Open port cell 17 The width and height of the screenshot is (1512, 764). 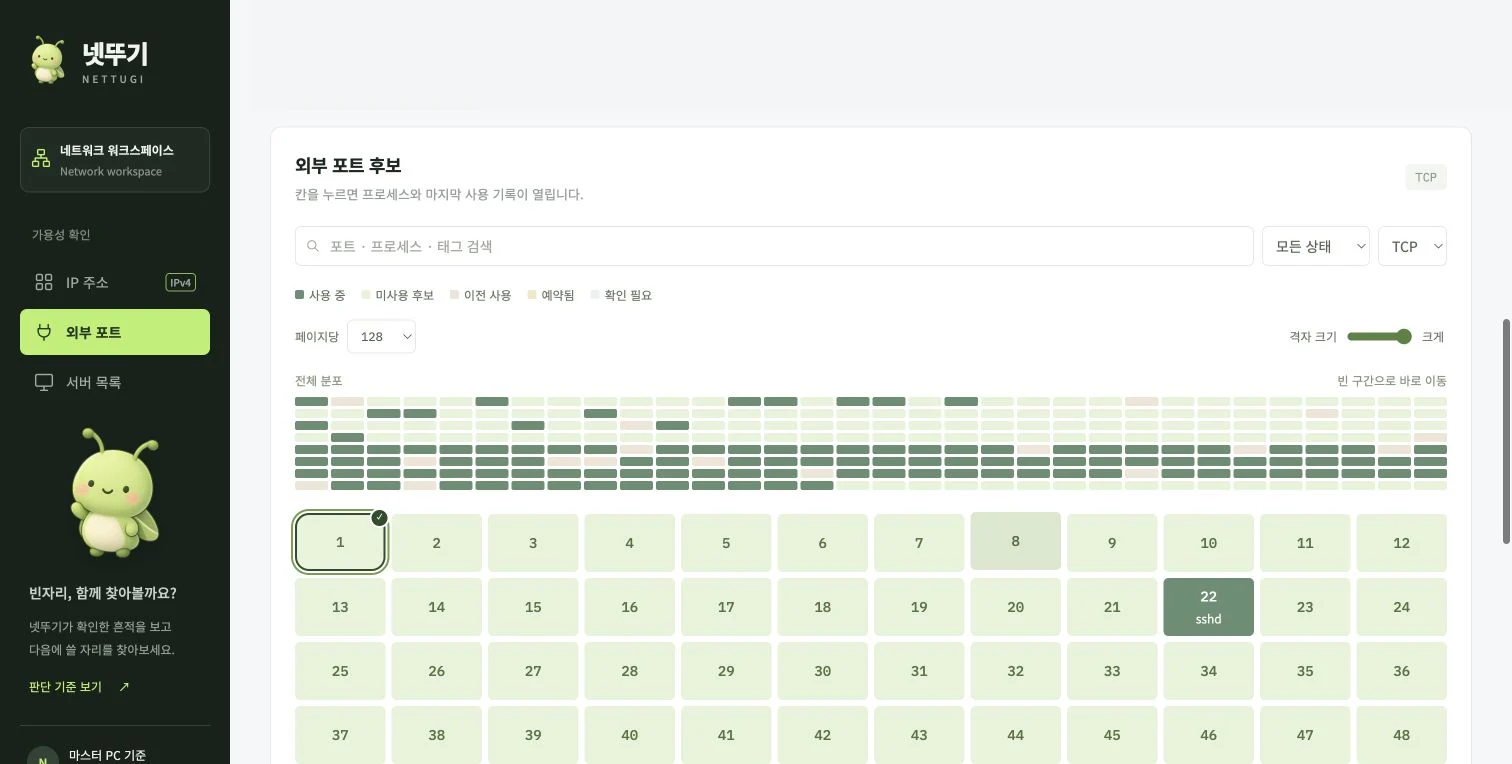point(726,607)
